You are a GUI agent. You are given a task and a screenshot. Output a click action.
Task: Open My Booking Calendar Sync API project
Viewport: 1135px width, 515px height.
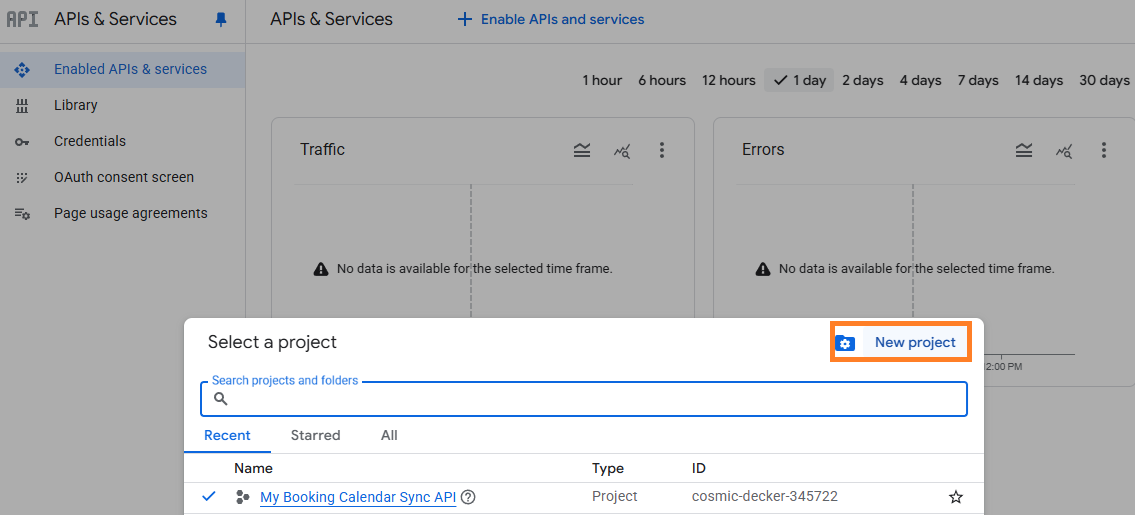coord(357,497)
